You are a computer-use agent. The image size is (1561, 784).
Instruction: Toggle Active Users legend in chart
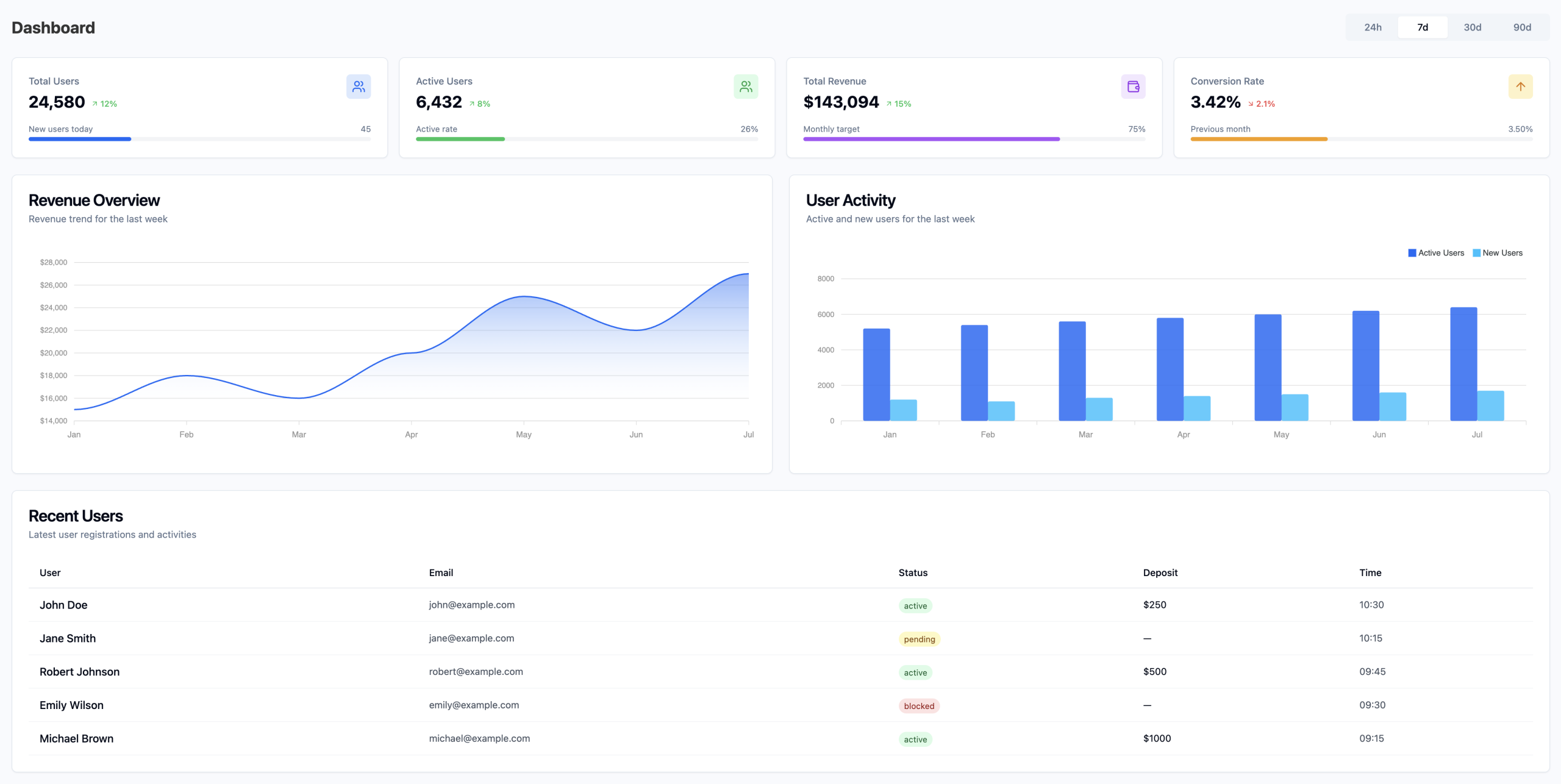tap(1435, 253)
